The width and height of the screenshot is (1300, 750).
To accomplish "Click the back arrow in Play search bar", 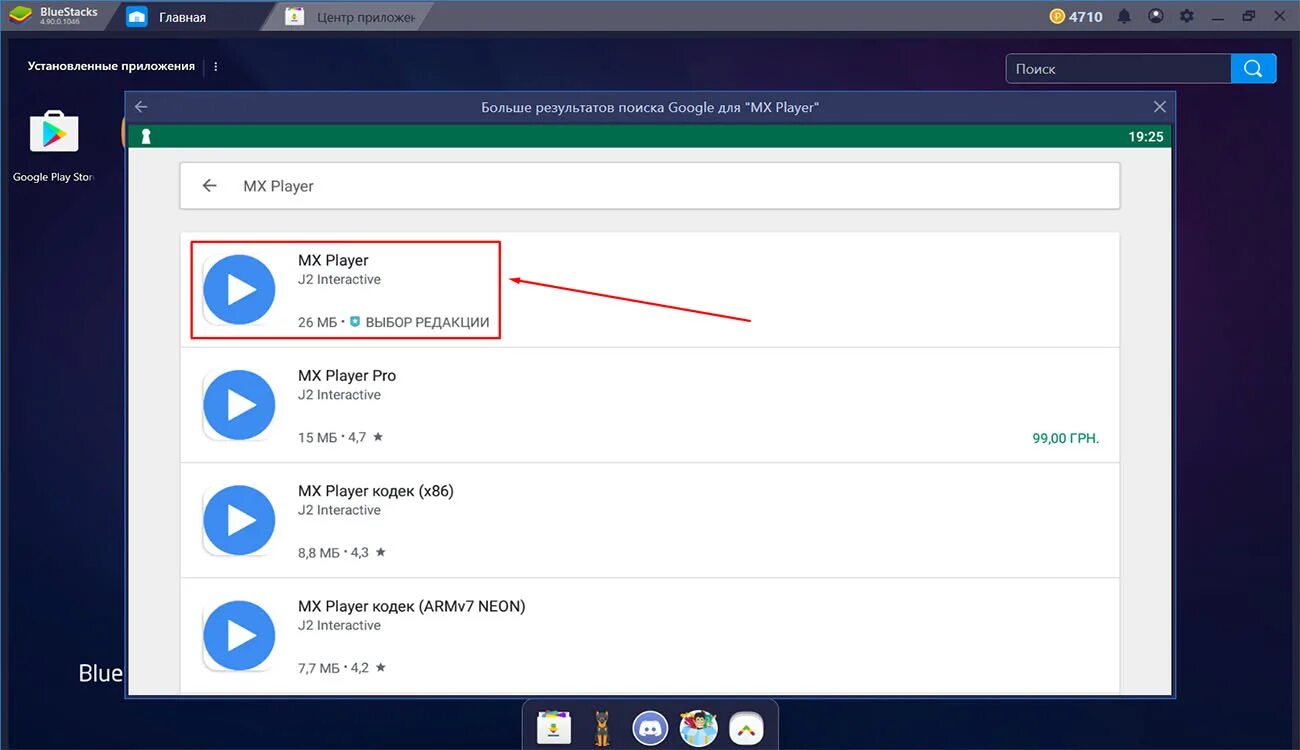I will pos(209,186).
